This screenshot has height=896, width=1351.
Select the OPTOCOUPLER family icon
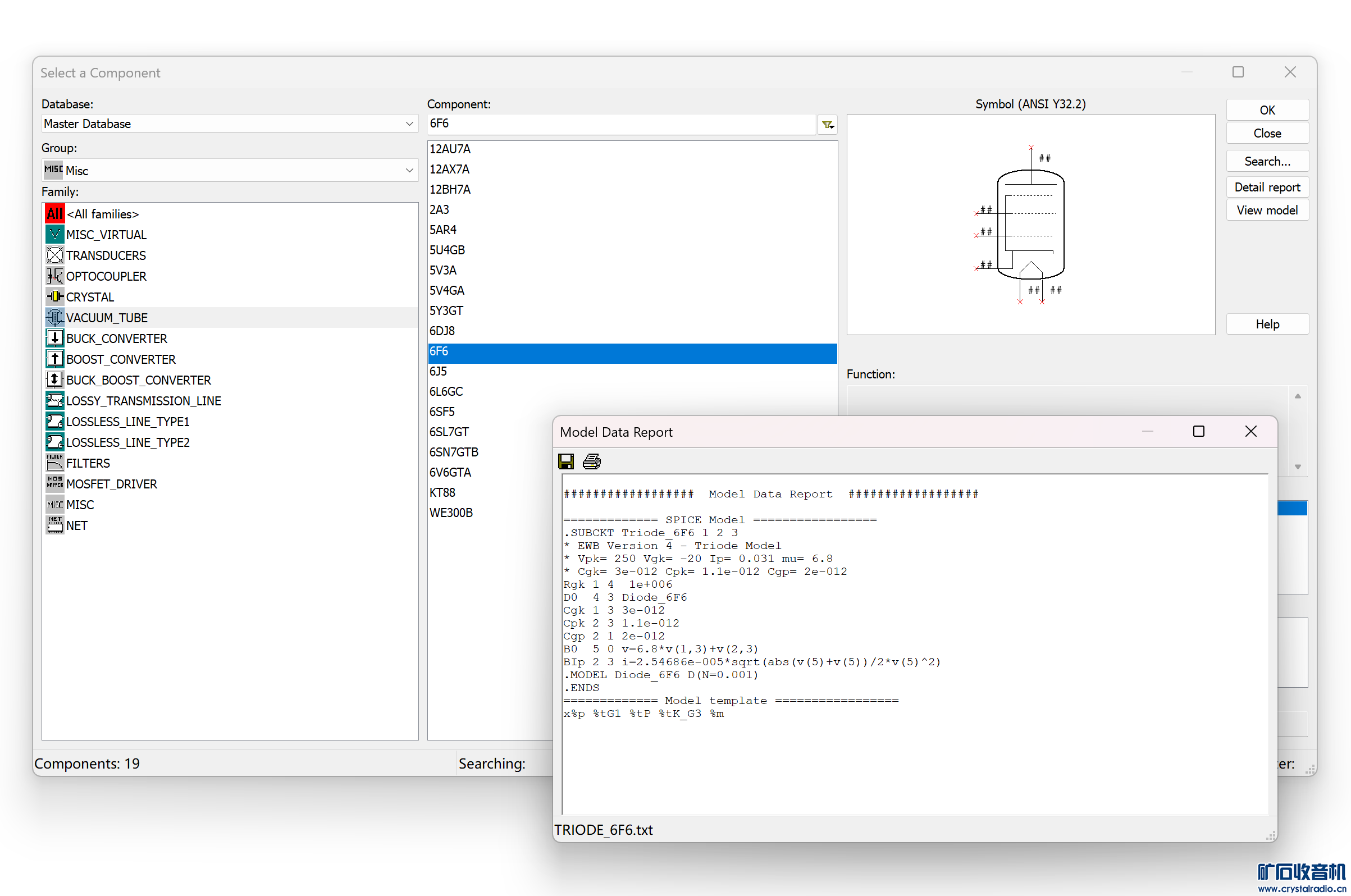pyautogui.click(x=54, y=276)
